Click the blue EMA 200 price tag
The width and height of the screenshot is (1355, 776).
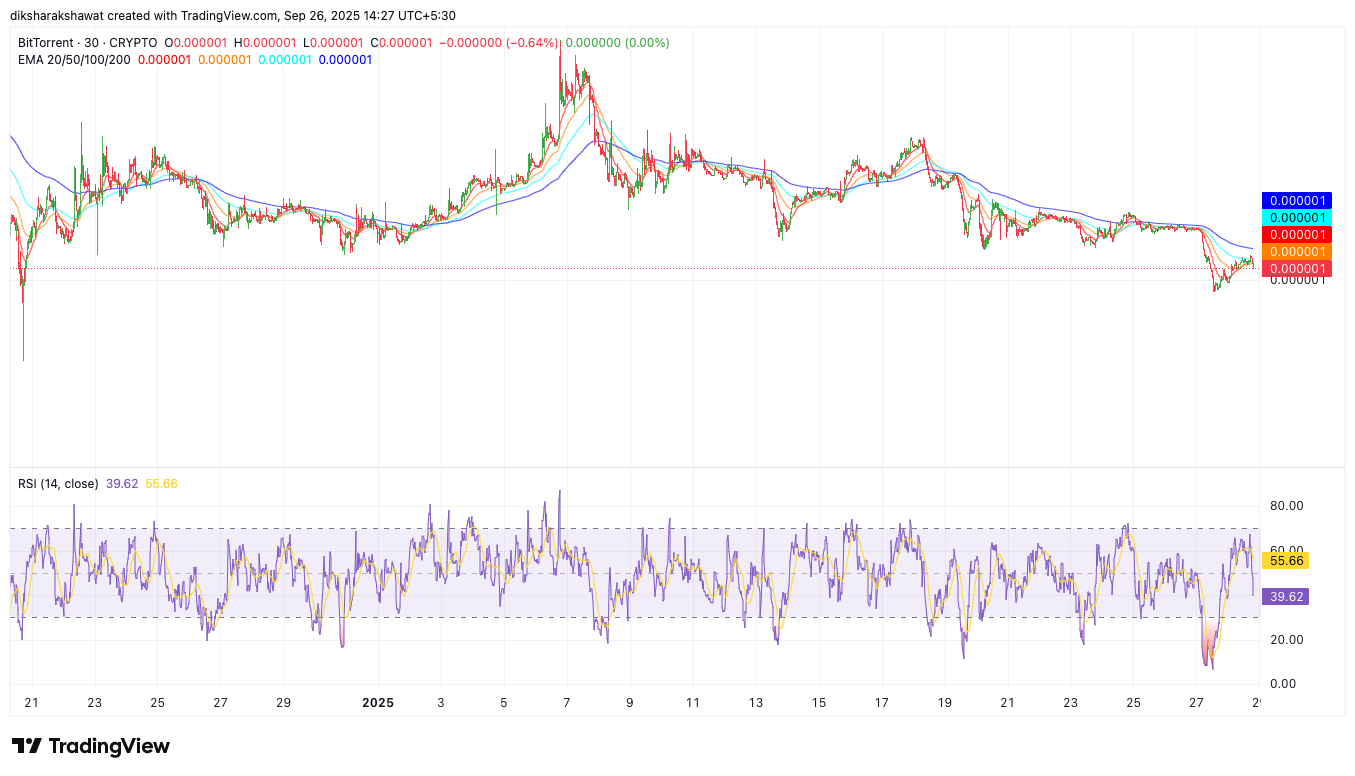1296,201
